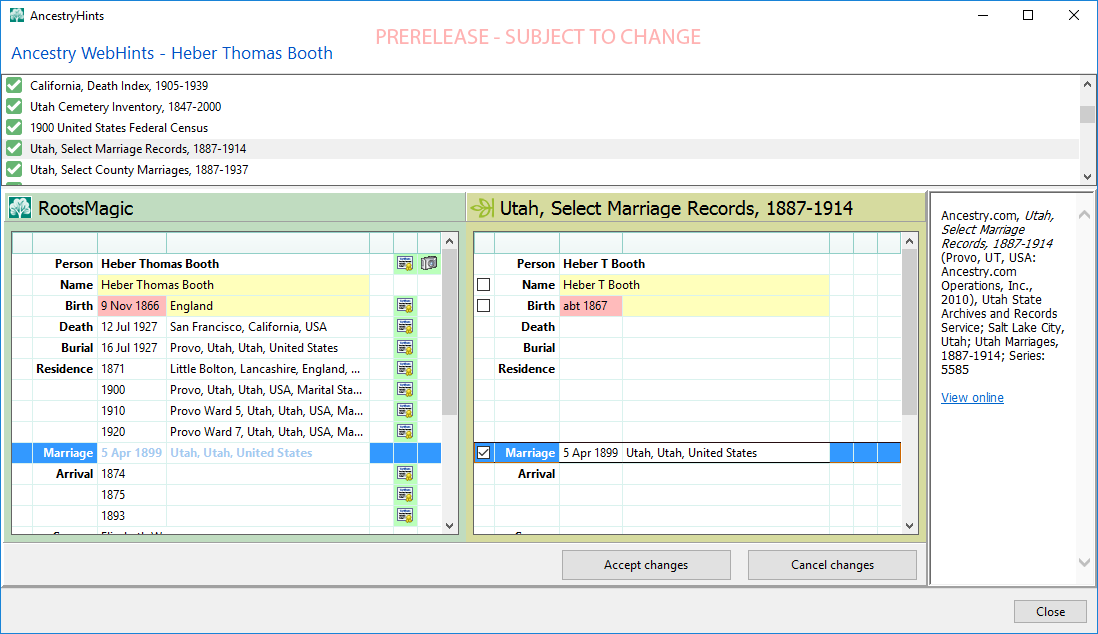Open source icon for 1910 Residence row
Viewport: 1098px width, 634px height.
pyautogui.click(x=405, y=411)
